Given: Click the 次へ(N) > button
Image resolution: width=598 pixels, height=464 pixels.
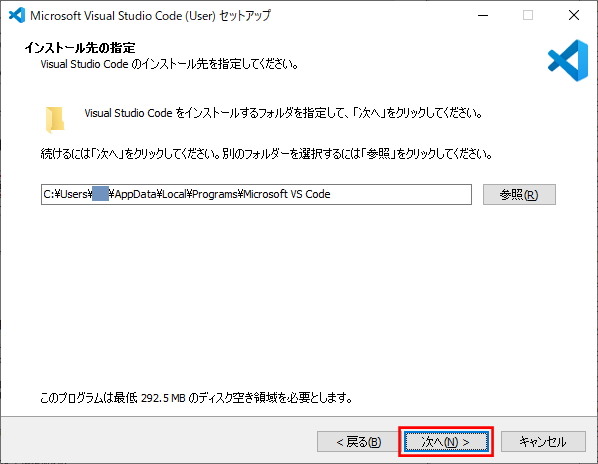Looking at the screenshot, I should pos(446,442).
